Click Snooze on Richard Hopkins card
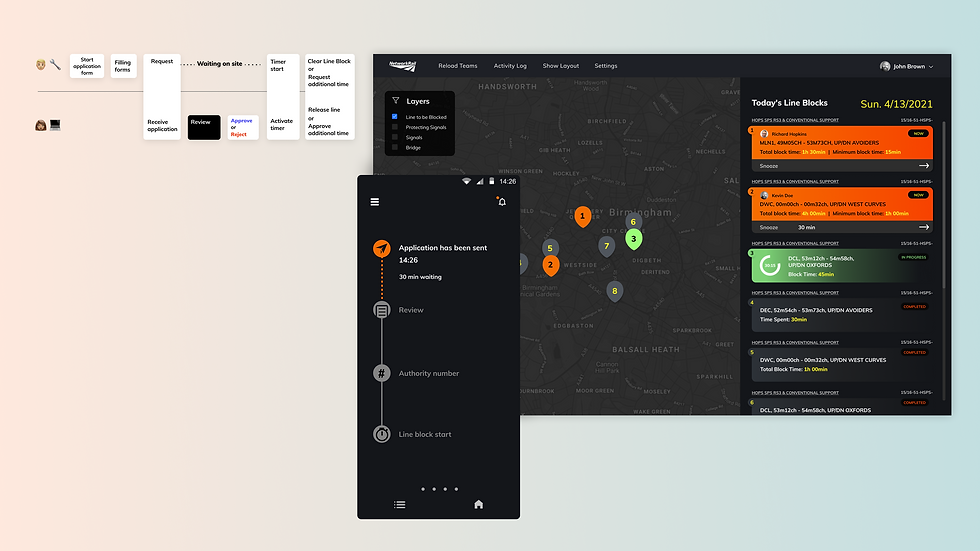The image size is (980, 551). (769, 166)
